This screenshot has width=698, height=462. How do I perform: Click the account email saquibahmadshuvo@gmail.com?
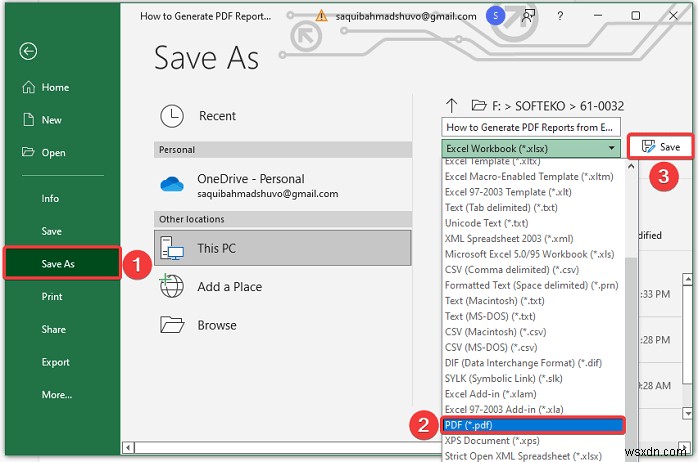(x=406, y=16)
